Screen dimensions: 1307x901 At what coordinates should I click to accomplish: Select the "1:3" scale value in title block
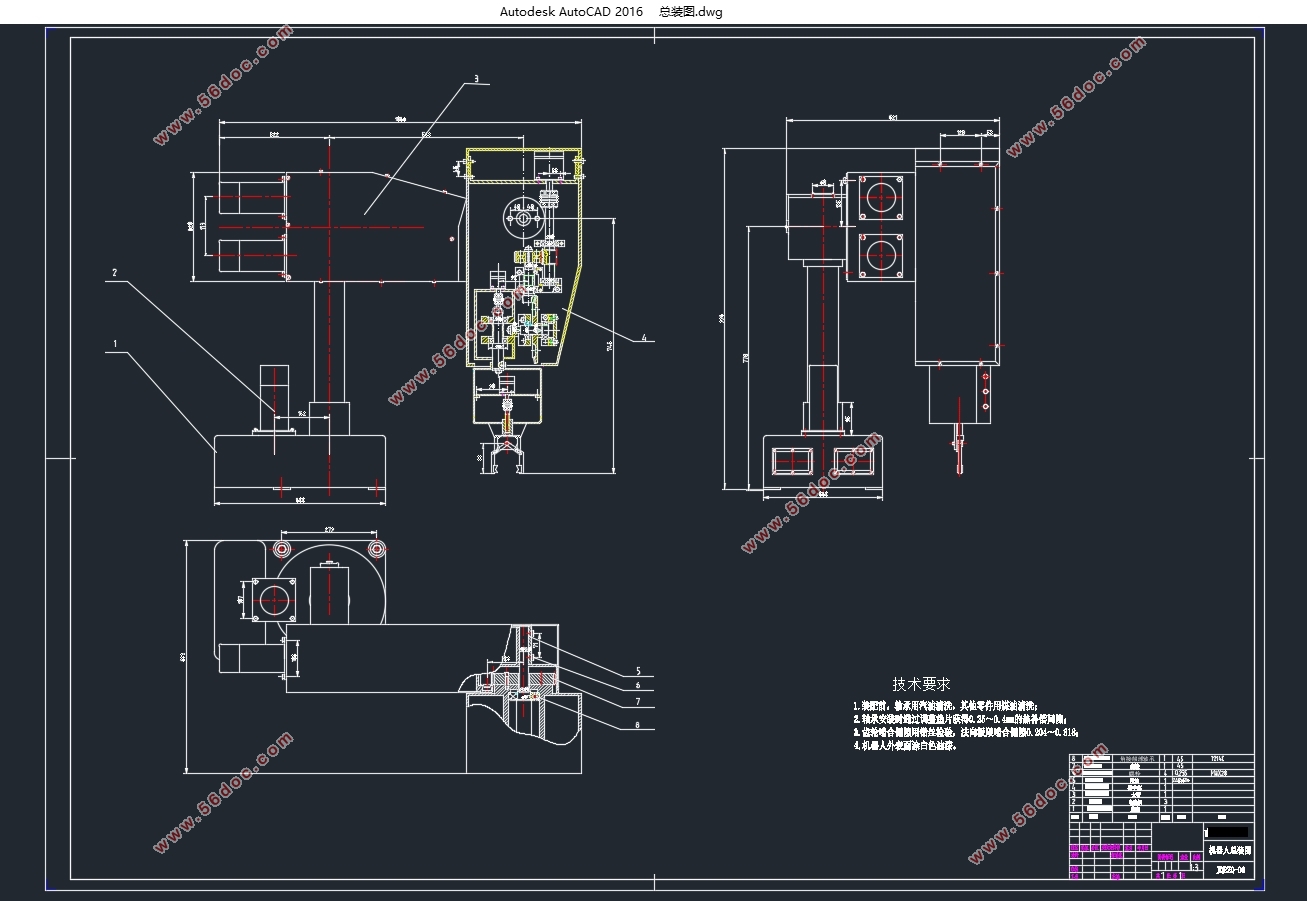pos(1193,867)
